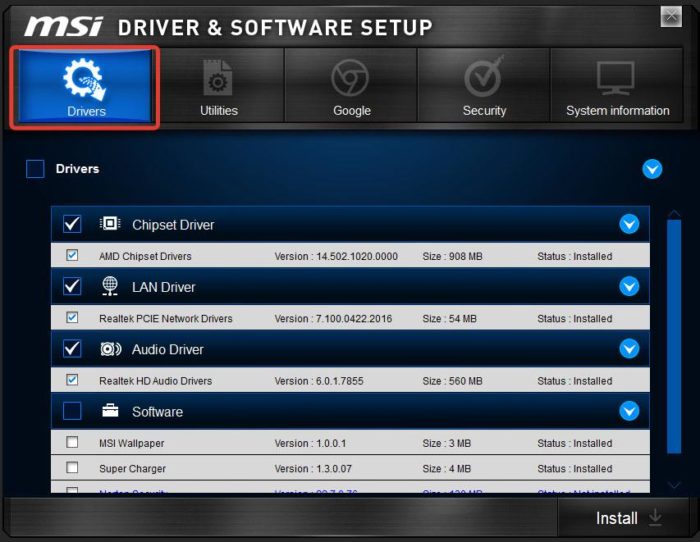The image size is (700, 542).
Task: Collapse the Audio Driver section
Action: coord(629,349)
